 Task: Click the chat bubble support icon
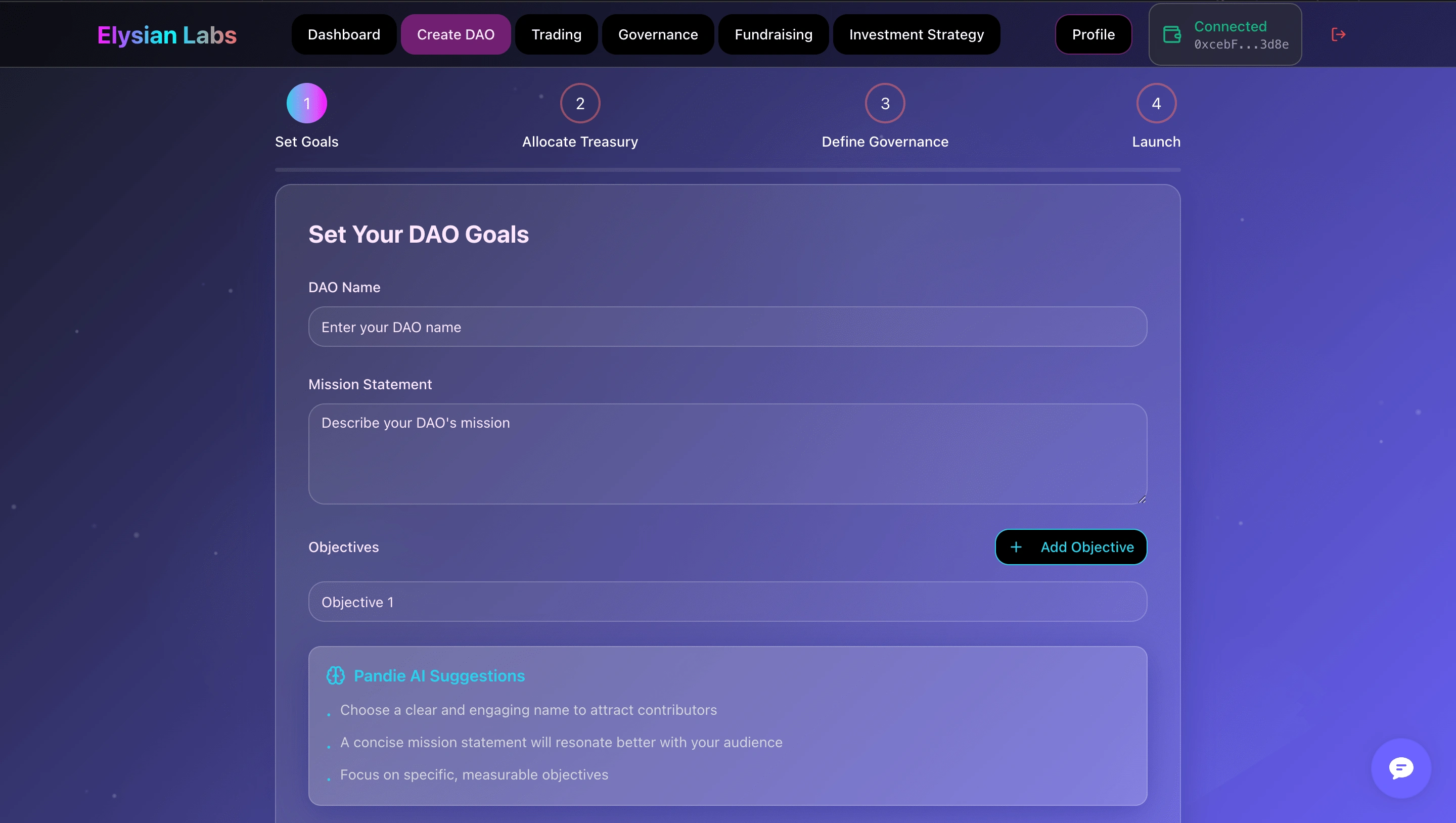pos(1400,767)
